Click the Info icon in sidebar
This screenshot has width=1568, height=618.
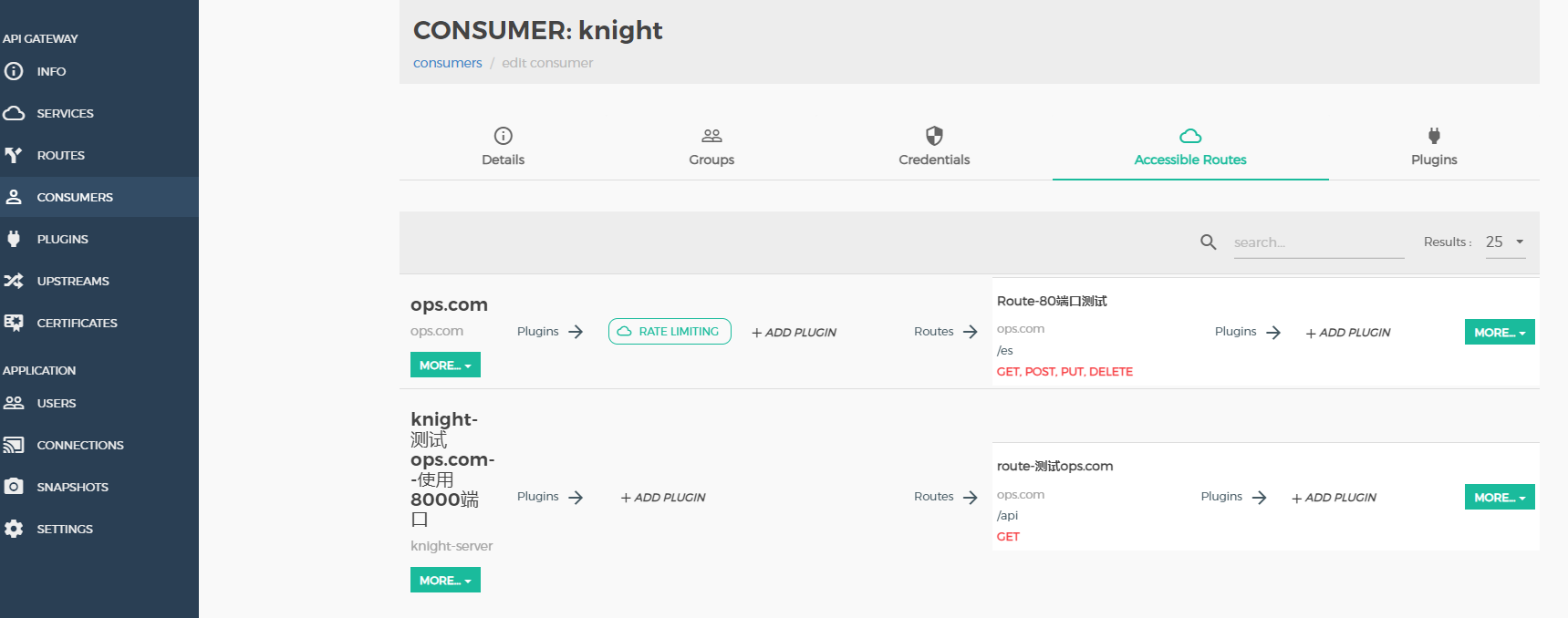pyautogui.click(x=14, y=71)
